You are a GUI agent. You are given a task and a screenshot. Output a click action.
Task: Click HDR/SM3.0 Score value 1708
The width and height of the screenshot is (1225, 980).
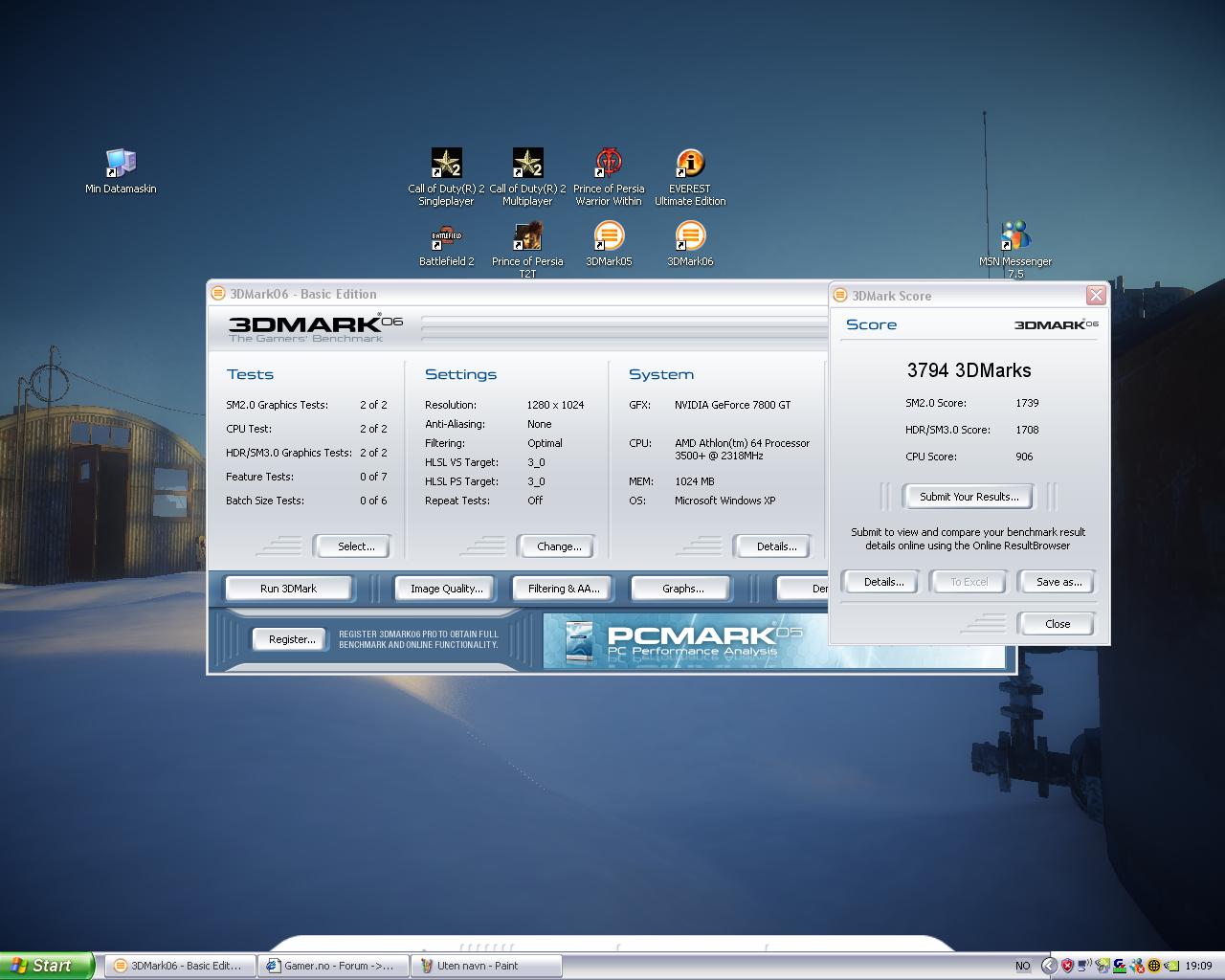pos(1027,430)
